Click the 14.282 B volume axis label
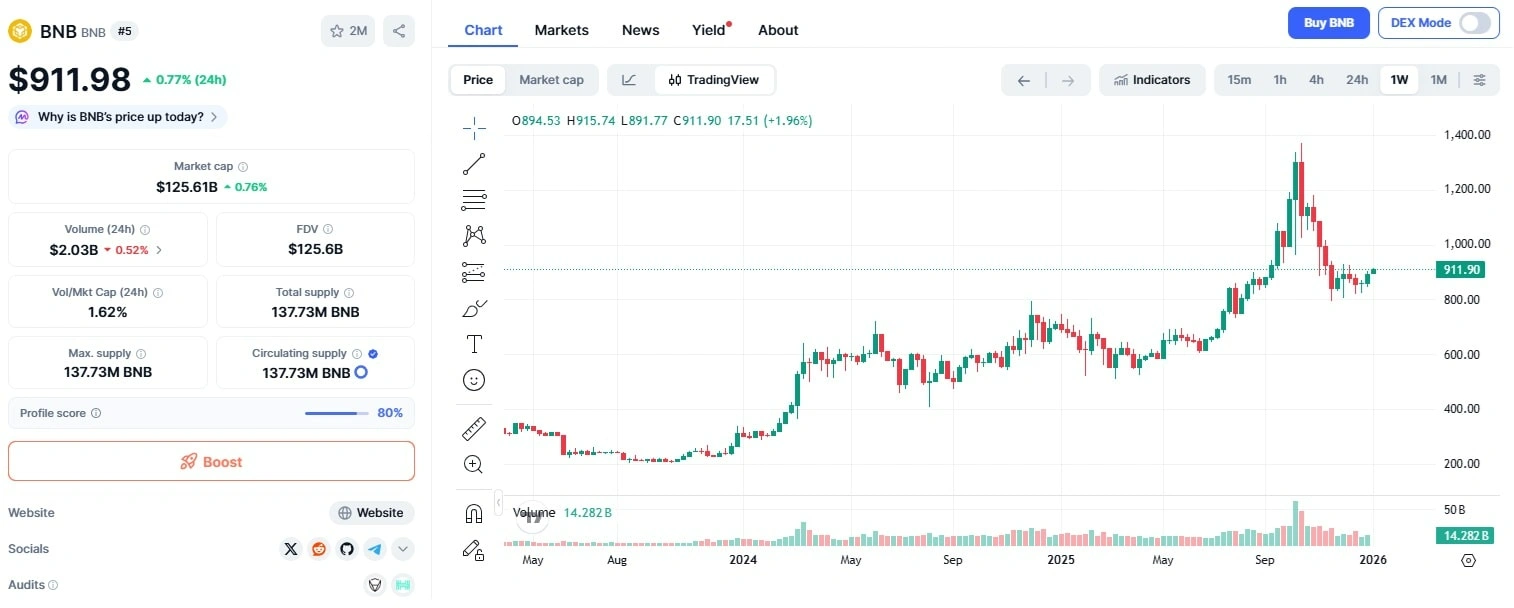Screen dimensions: 1514x608 tap(1464, 536)
